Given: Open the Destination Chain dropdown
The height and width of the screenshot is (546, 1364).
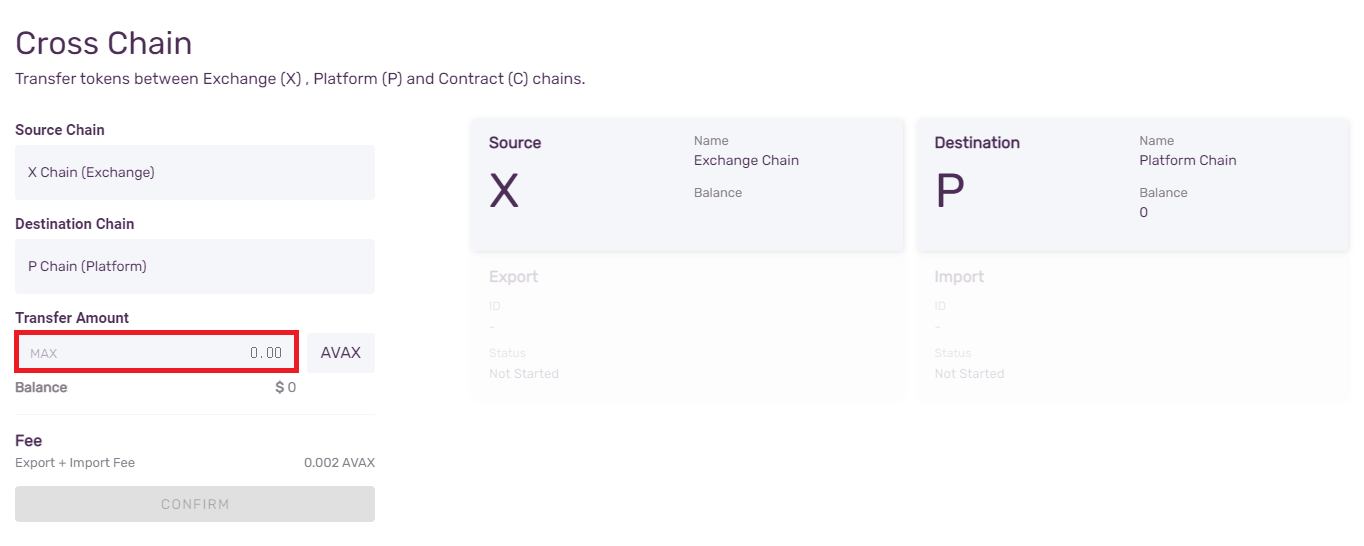Looking at the screenshot, I should (x=195, y=266).
